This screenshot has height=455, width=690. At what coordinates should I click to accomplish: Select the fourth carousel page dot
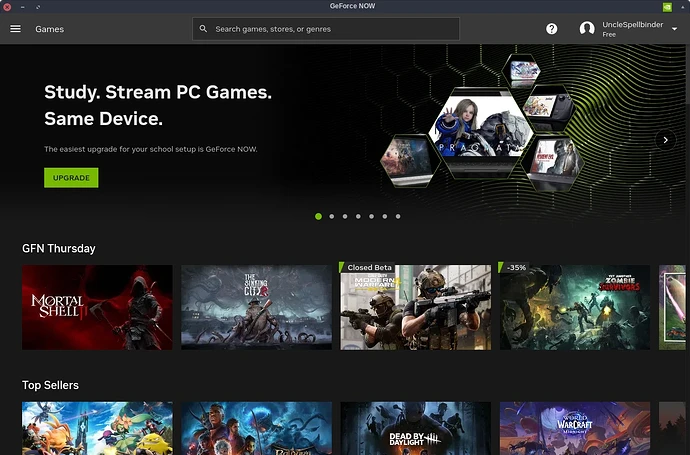(x=358, y=216)
